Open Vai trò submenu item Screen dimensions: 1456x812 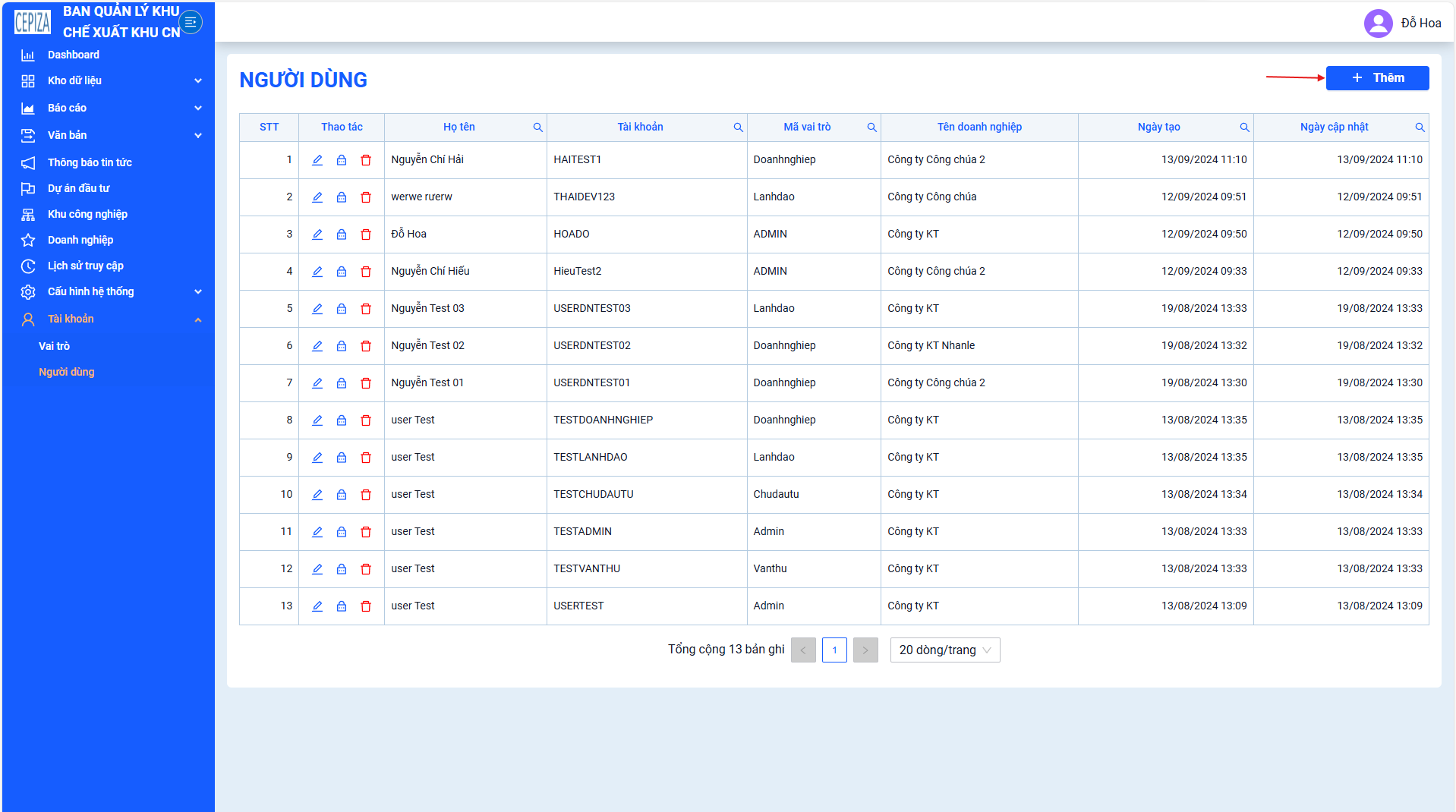pyautogui.click(x=55, y=346)
